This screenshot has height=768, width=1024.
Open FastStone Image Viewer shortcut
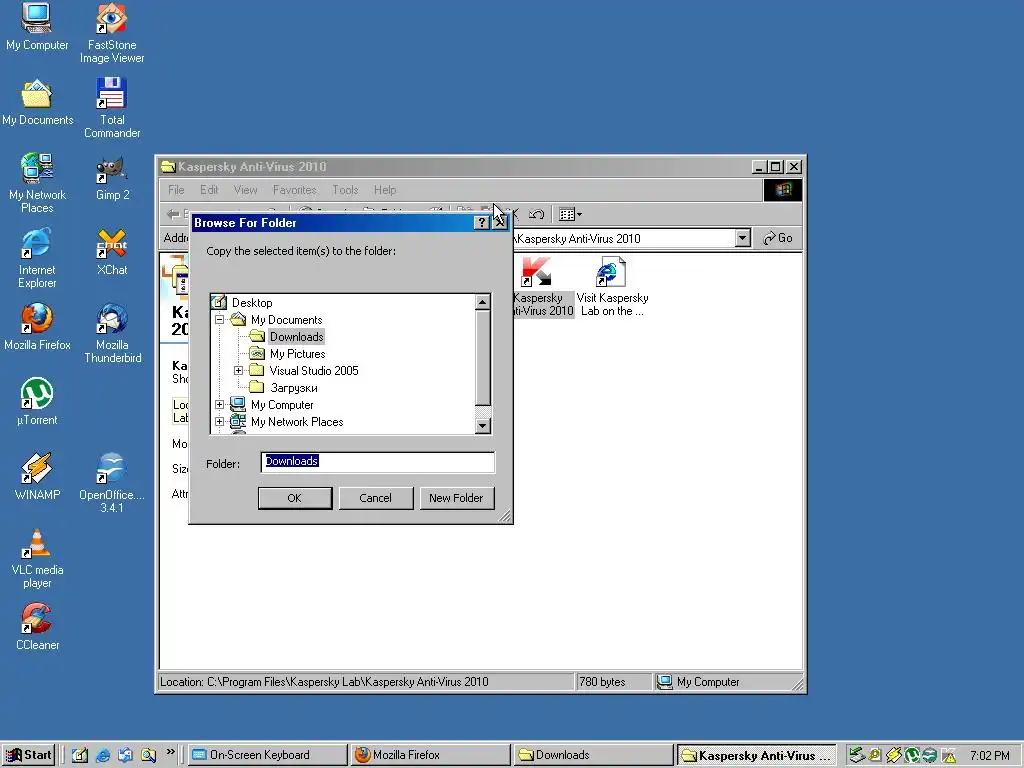112,33
